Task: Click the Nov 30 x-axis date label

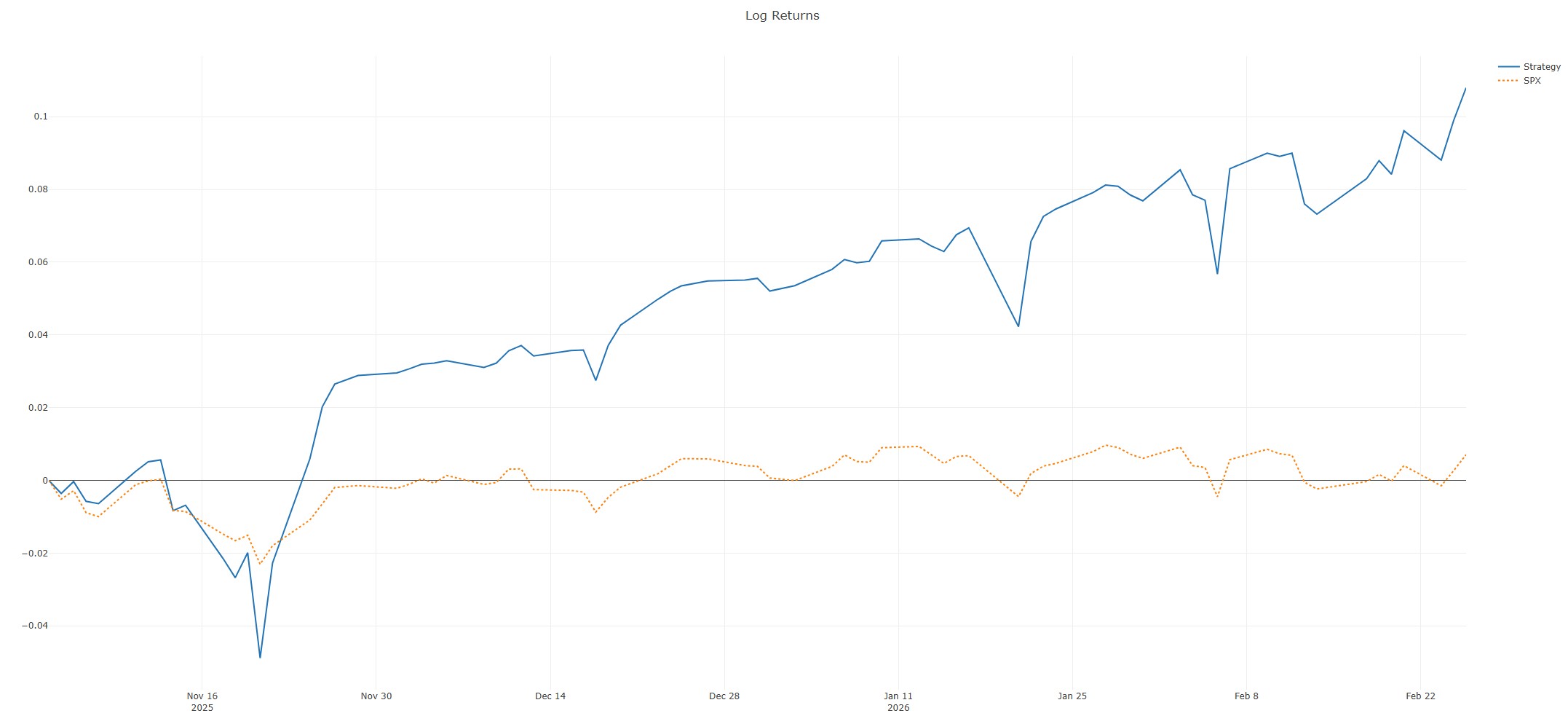Action: 376,696
